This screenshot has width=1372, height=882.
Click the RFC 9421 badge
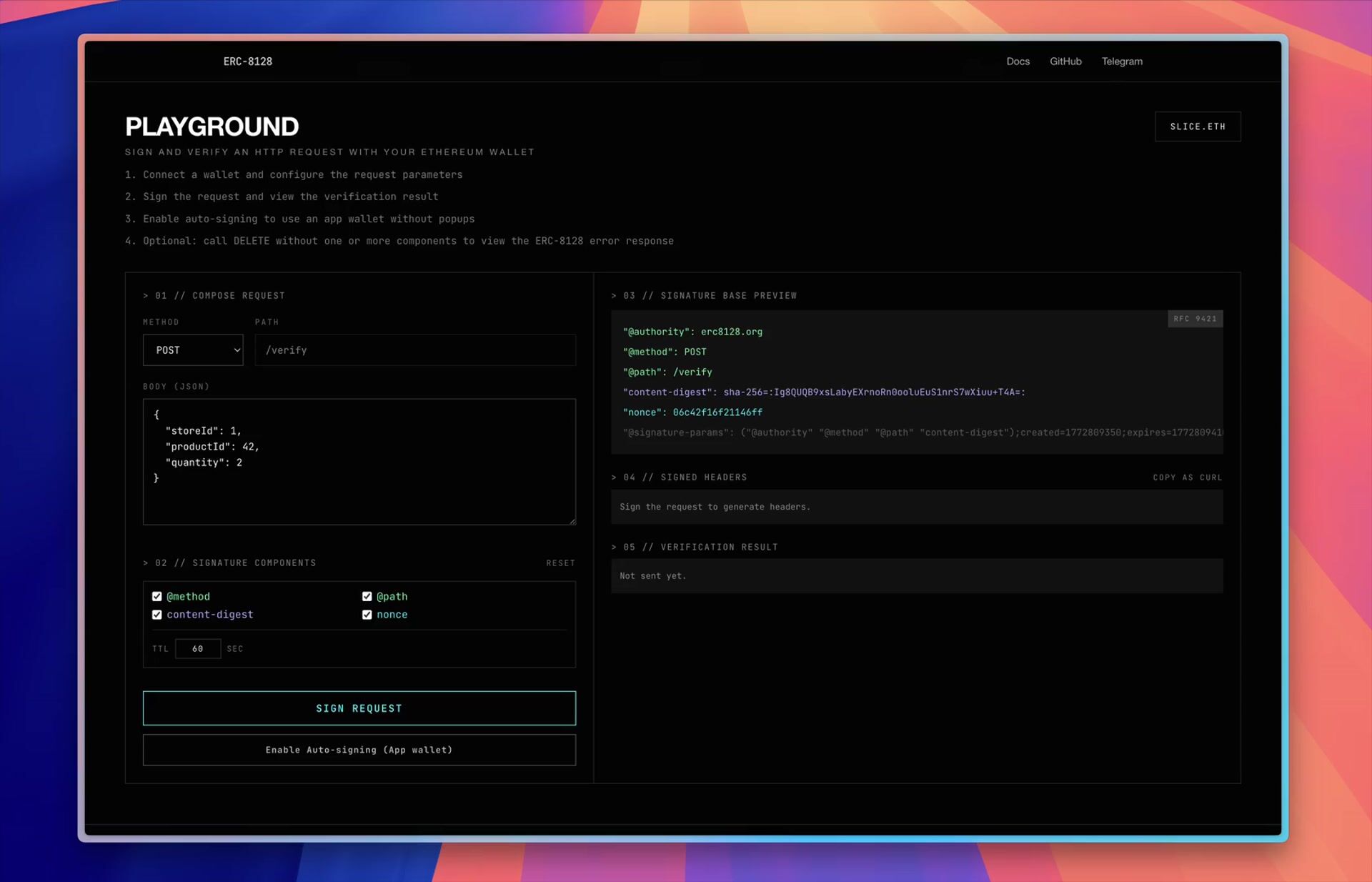click(1194, 319)
